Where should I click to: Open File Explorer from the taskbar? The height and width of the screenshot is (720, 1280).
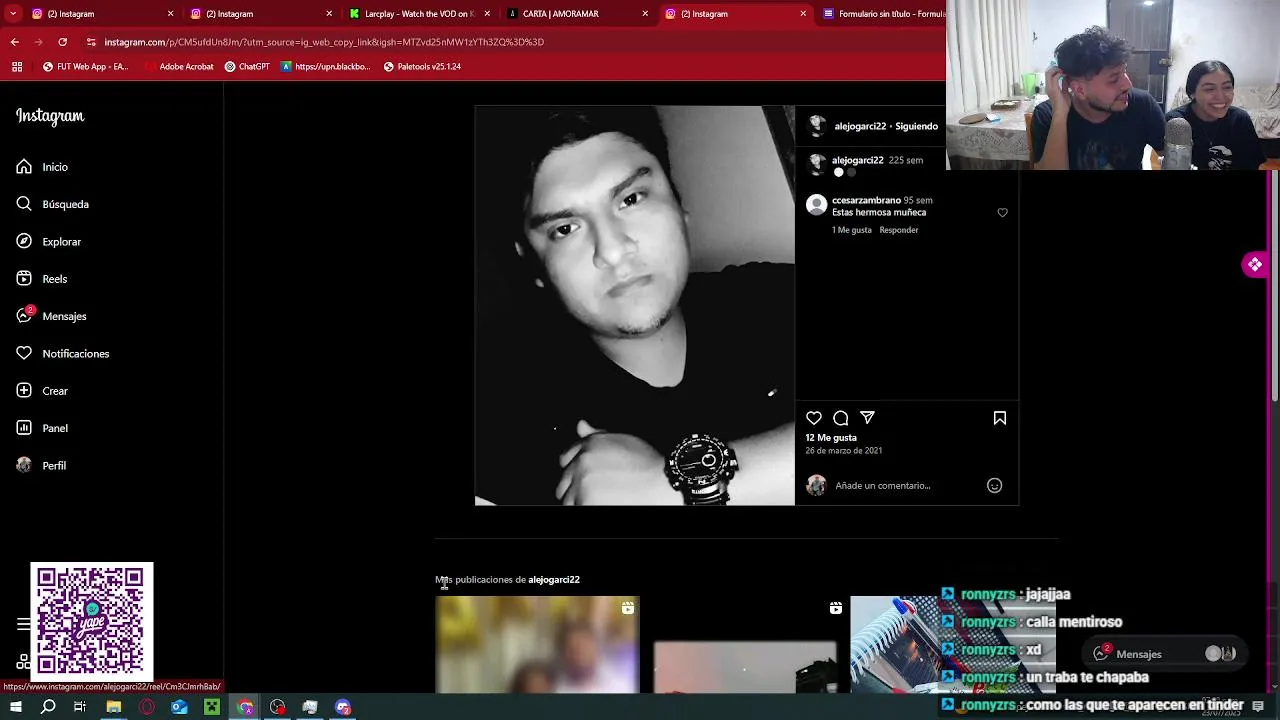point(114,707)
